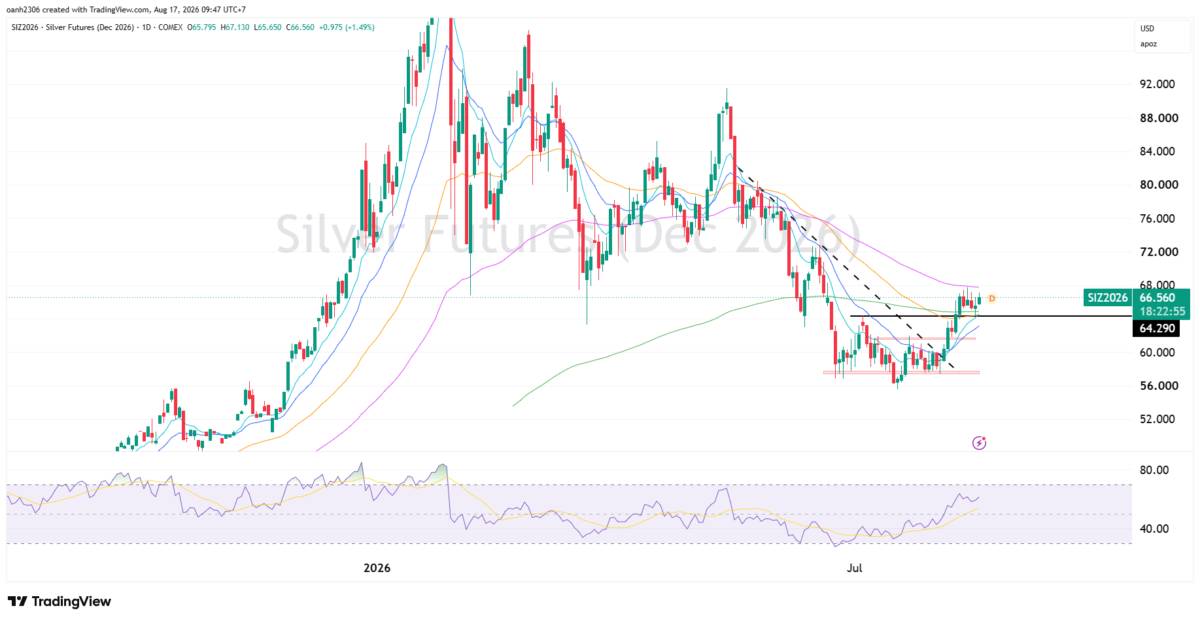
Task: Click the 52.000 price axis label
Action: click(1156, 420)
